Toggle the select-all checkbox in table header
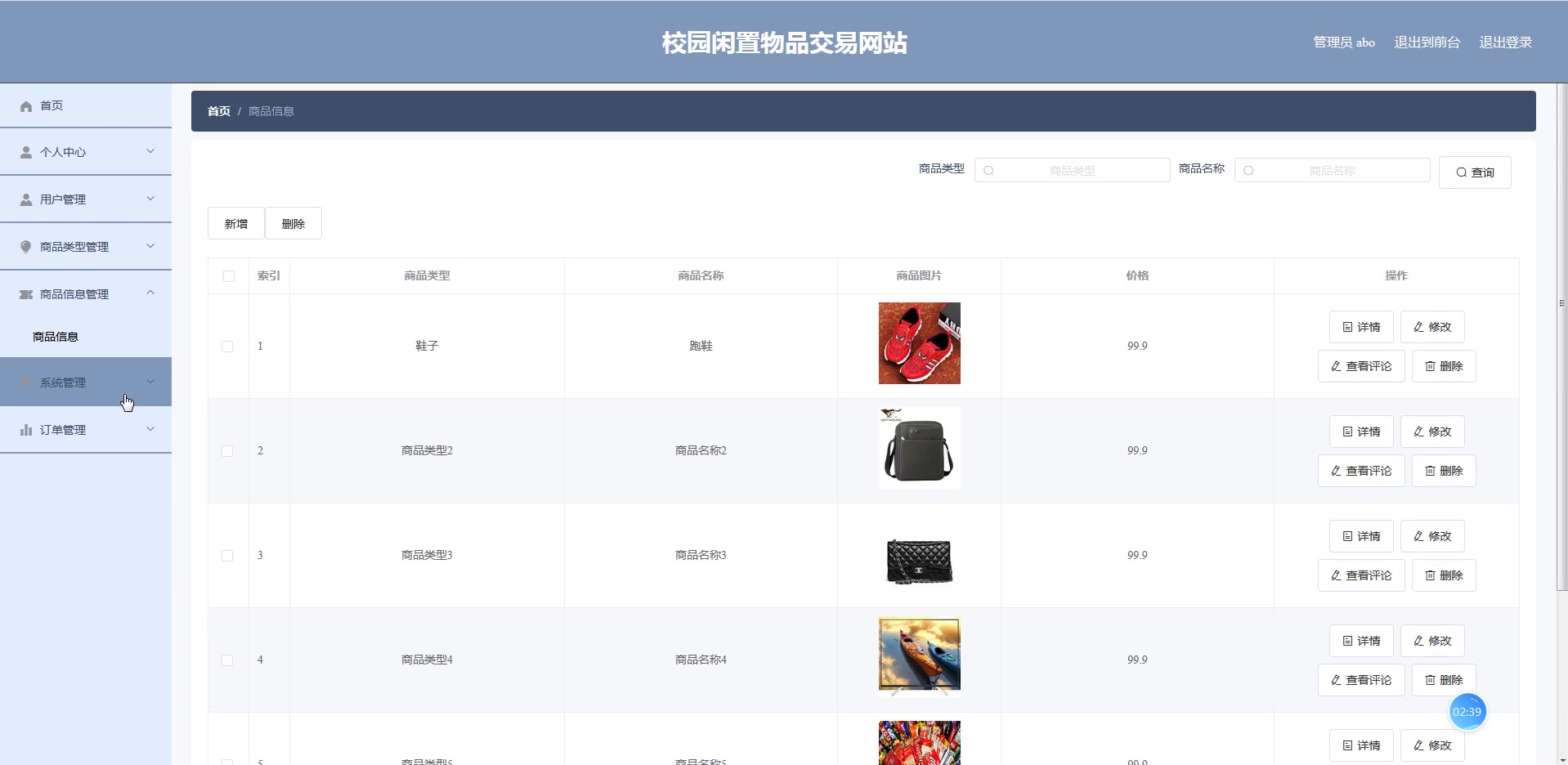Viewport: 1568px width, 765px height. coord(229,276)
